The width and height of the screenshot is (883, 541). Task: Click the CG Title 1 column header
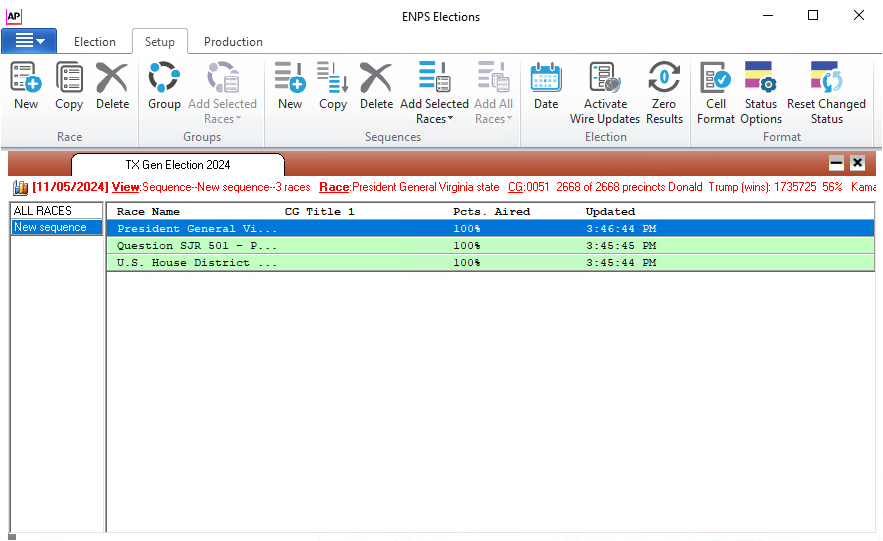[319, 212]
